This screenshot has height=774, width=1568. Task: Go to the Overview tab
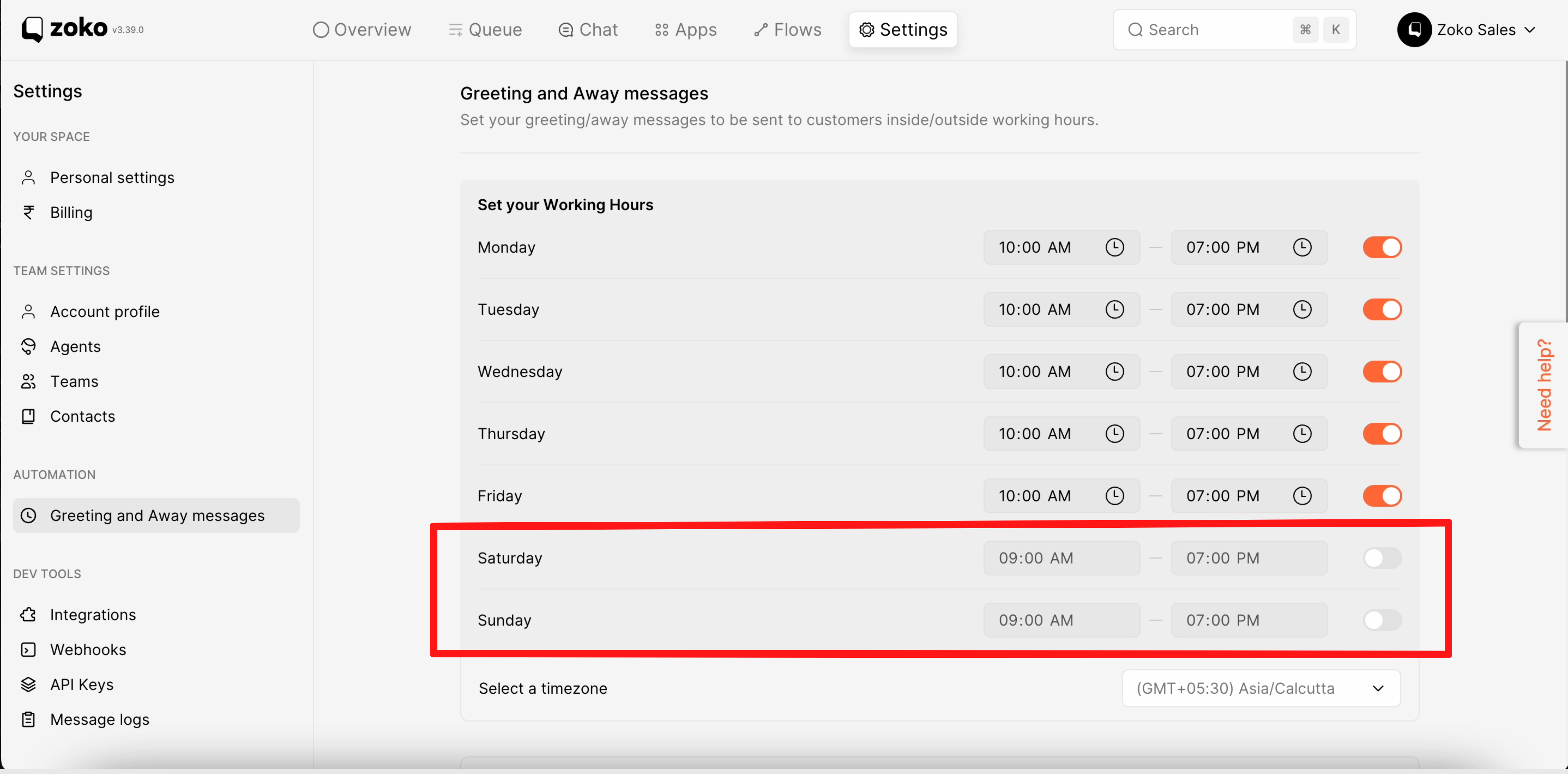click(362, 29)
